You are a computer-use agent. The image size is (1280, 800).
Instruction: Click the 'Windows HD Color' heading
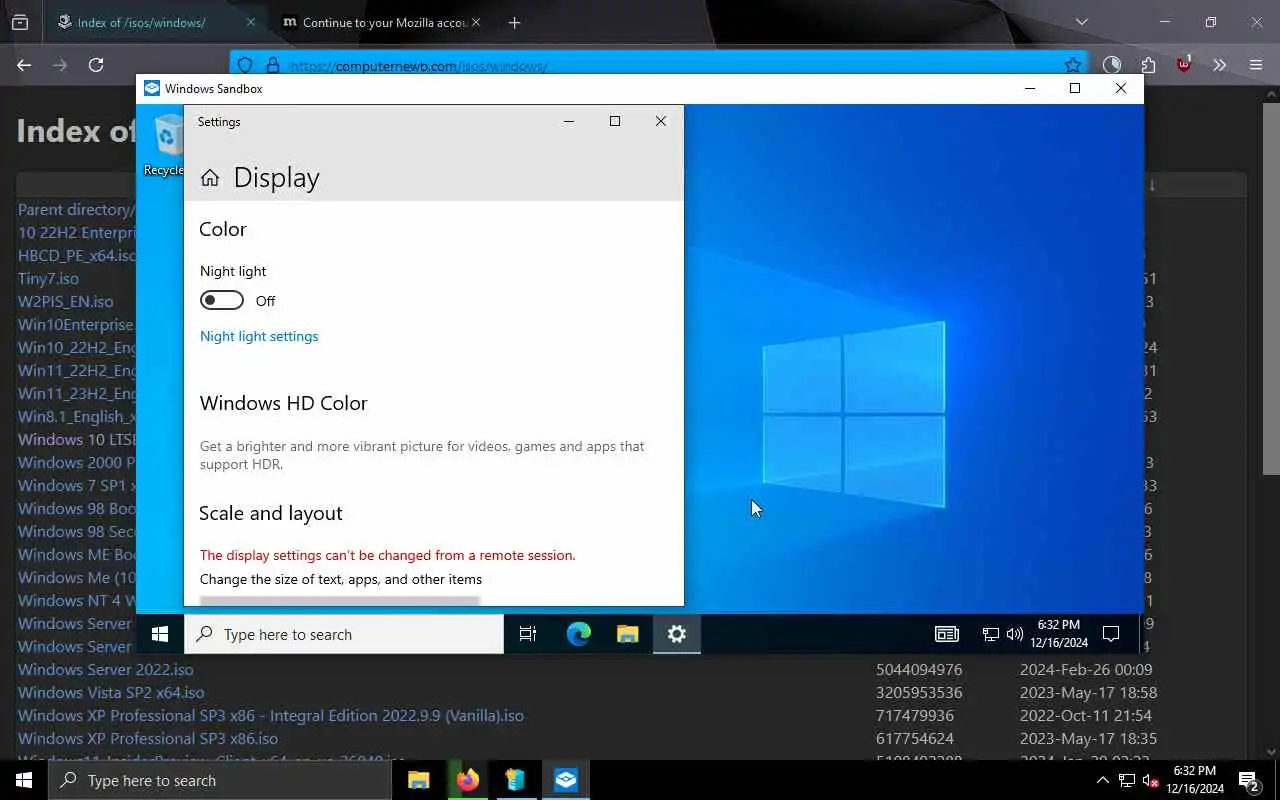click(x=283, y=403)
